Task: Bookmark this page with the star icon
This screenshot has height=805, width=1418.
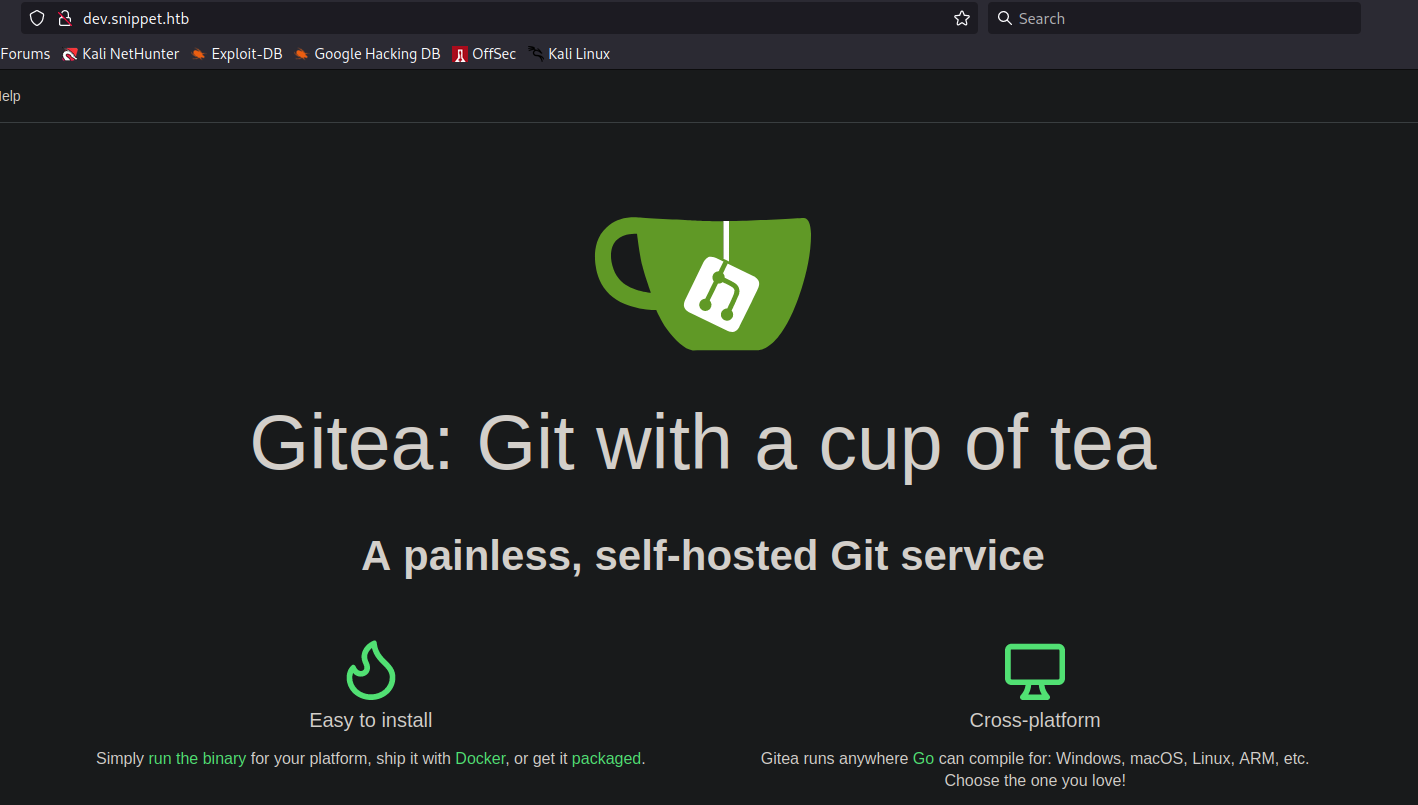Action: tap(962, 18)
